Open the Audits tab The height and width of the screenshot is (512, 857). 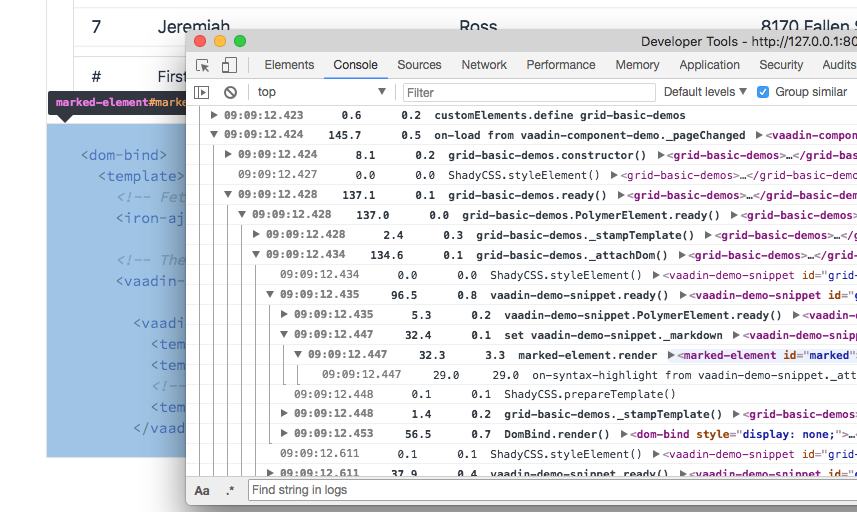click(838, 64)
